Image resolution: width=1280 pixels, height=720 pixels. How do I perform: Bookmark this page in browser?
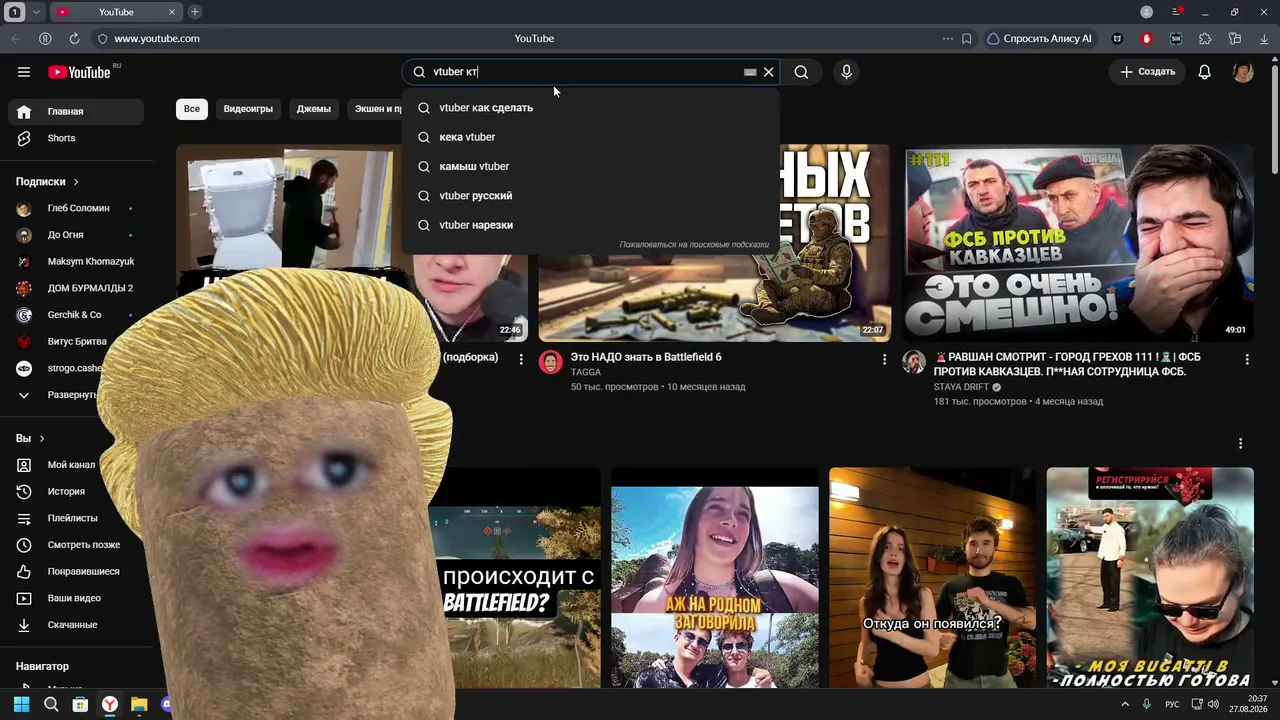point(966,39)
